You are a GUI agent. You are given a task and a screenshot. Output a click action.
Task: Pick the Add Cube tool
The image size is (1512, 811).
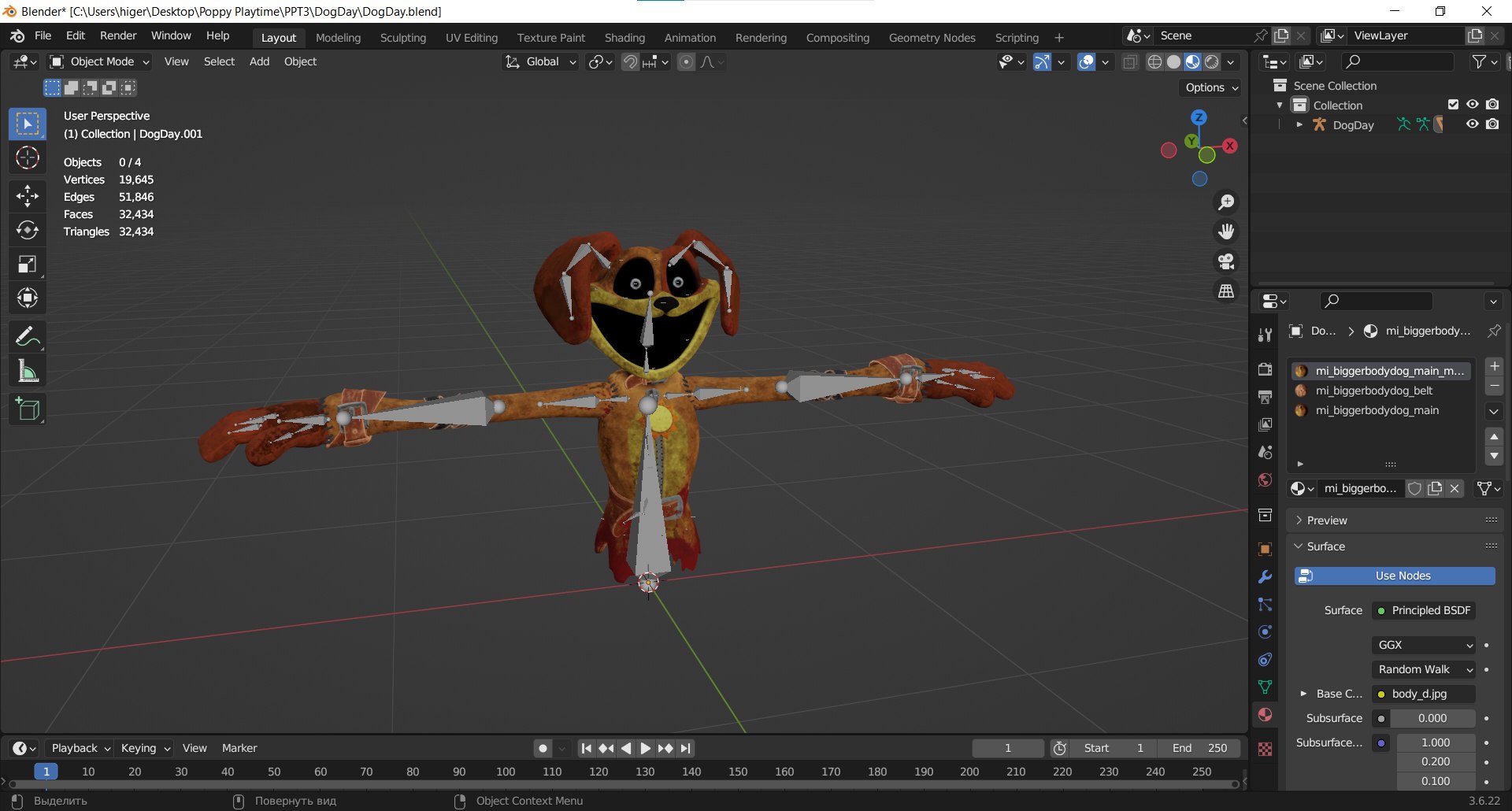click(28, 409)
